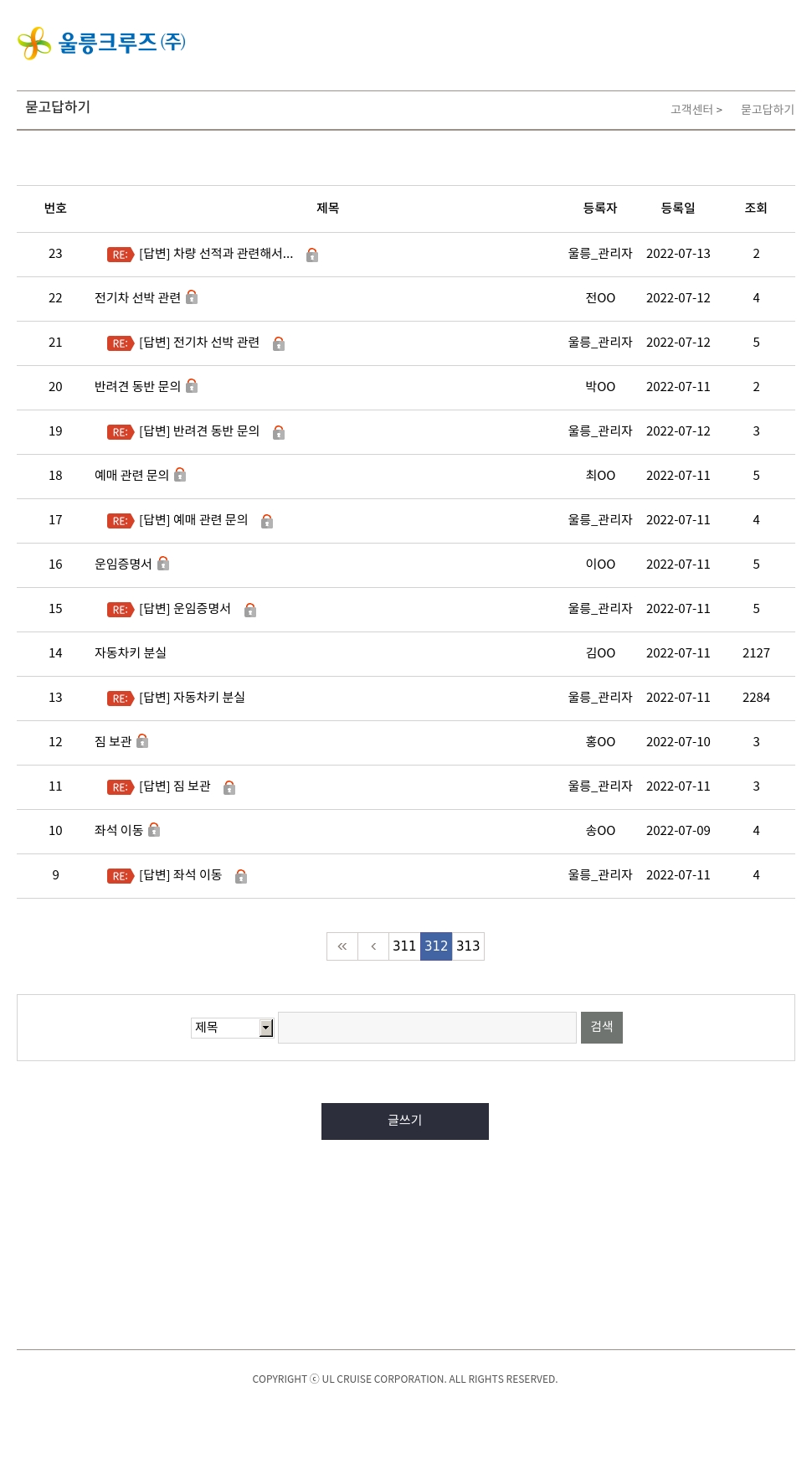The height and width of the screenshot is (1459, 812).
Task: Click lock icon next to 짐 보관 post
Action: (142, 741)
